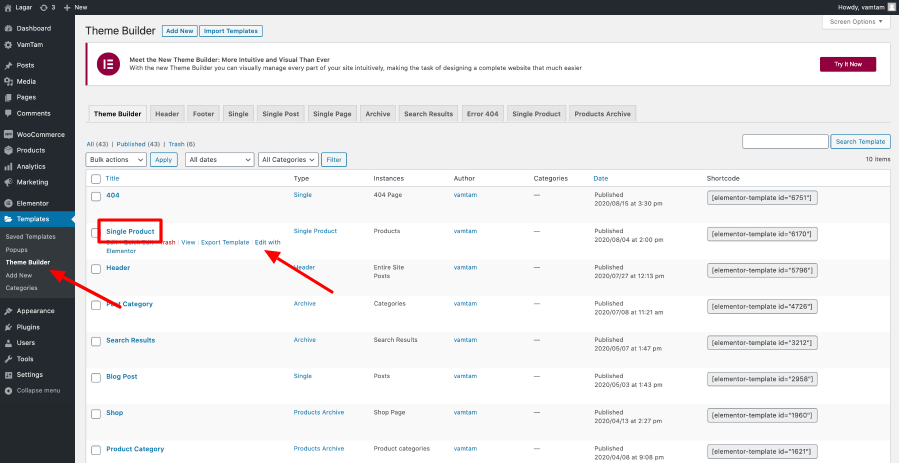Click the Plugins icon in sidebar
Screen dimensions: 899x463
tap(8, 327)
